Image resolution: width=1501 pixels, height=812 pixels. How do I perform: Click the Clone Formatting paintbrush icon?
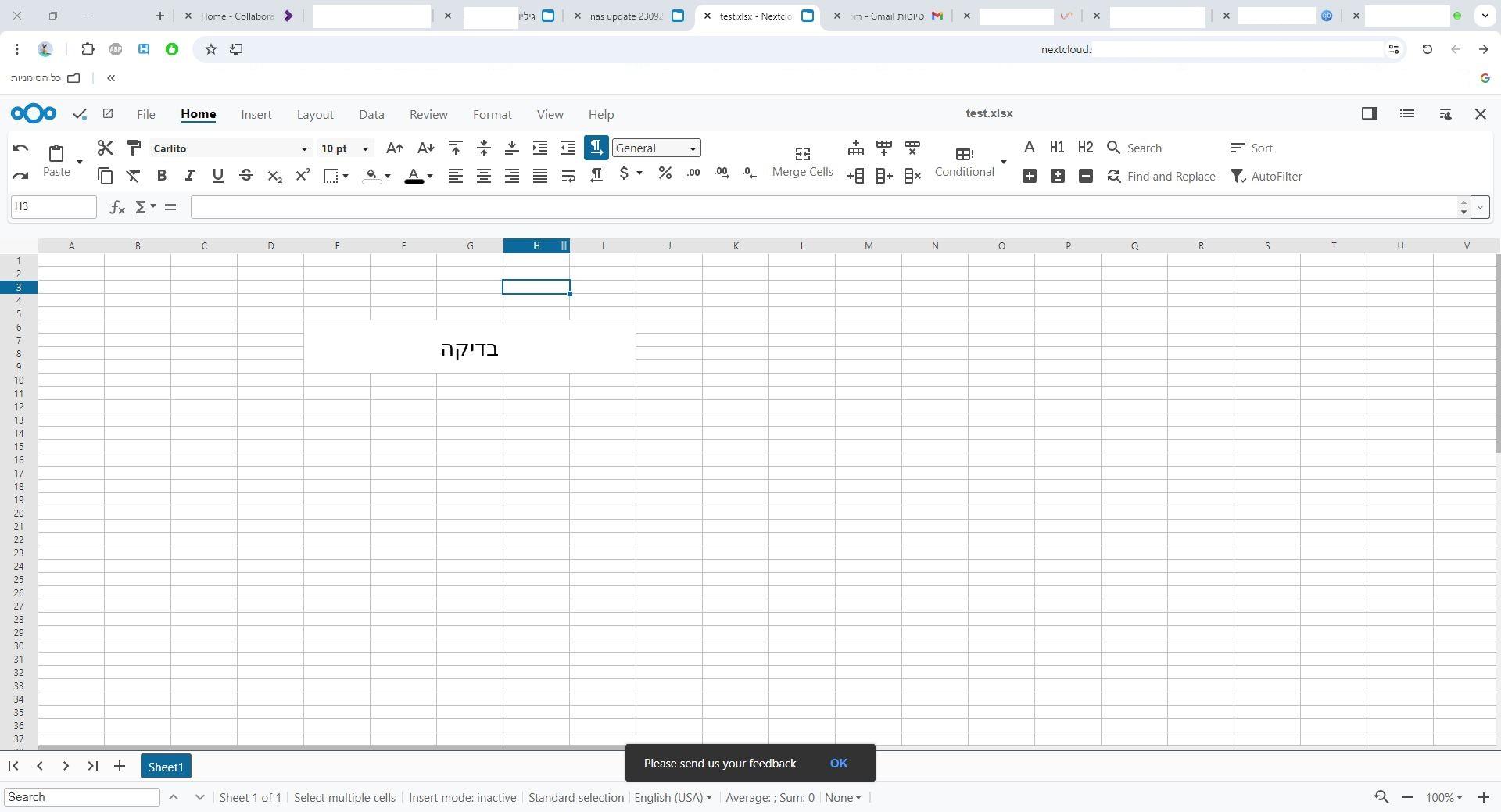(x=134, y=148)
